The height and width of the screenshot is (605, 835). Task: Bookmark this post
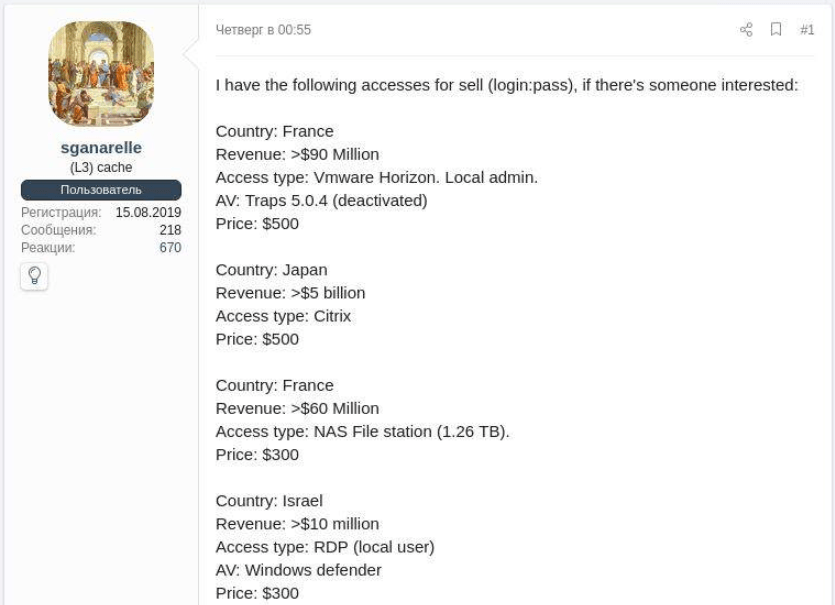point(776,30)
